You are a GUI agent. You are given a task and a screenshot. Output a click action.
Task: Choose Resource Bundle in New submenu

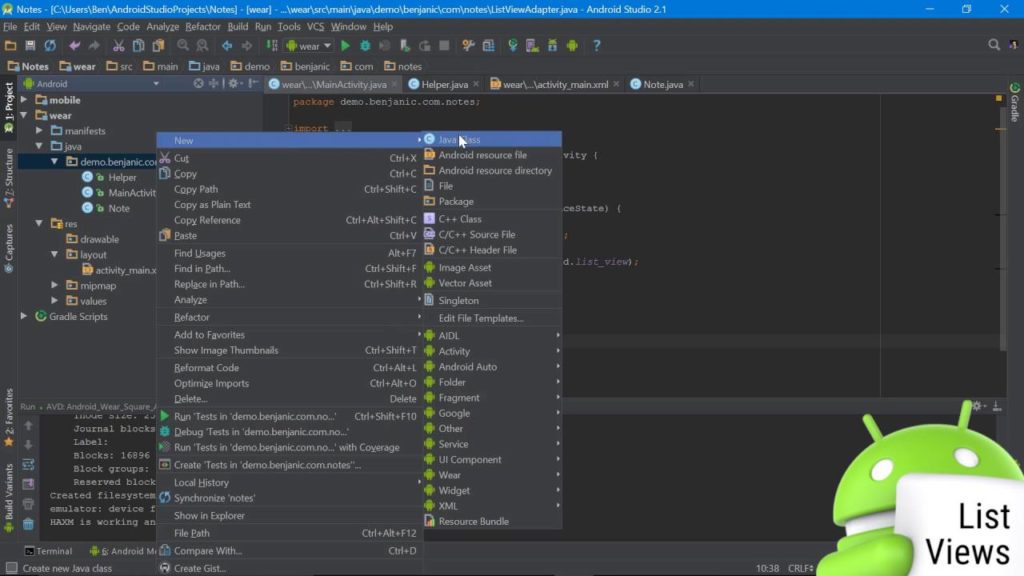pyautogui.click(x=492, y=522)
